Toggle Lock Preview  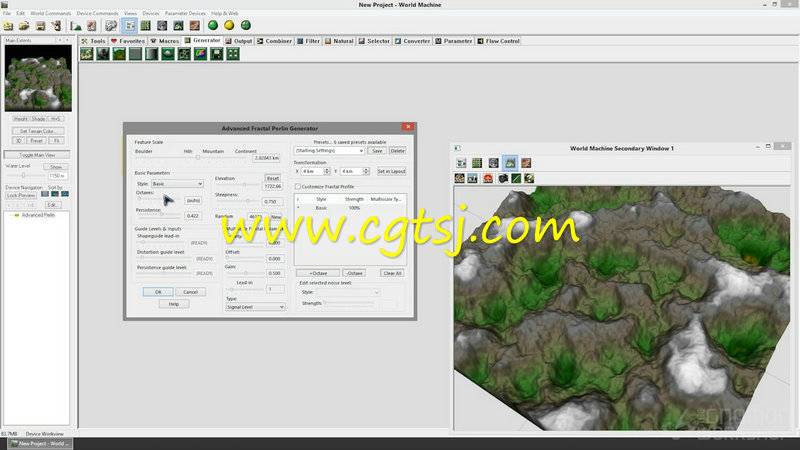(x=21, y=195)
